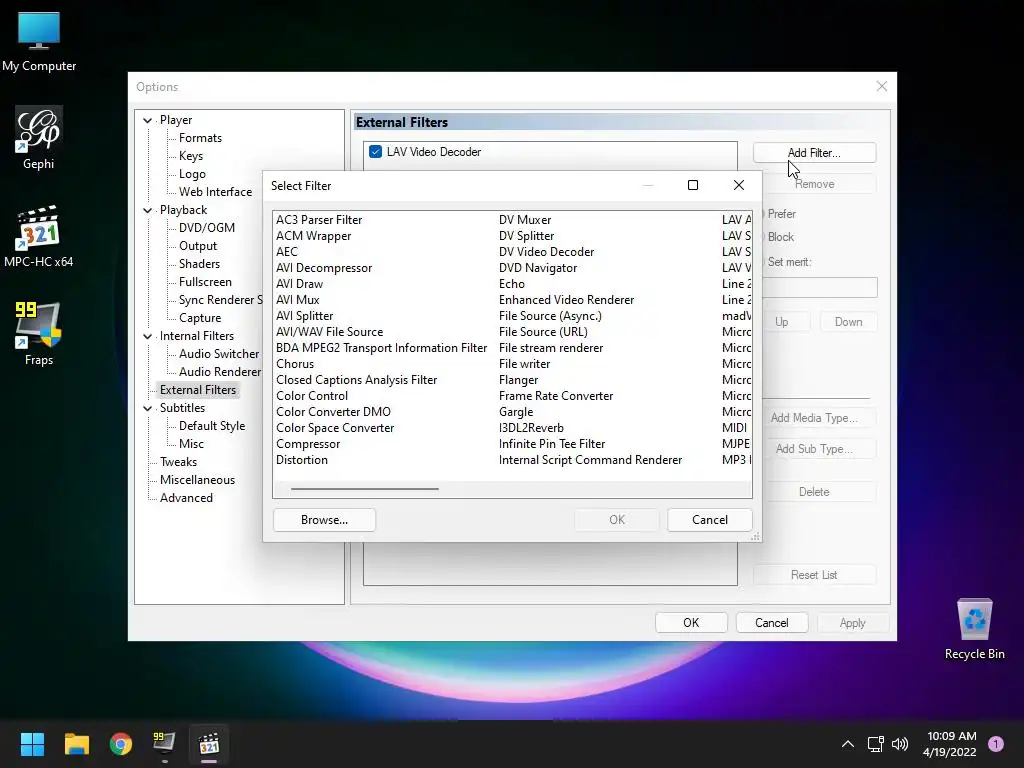Collapse the Subtitles tree node
Screen dimensions: 1024x768
pos(148,408)
